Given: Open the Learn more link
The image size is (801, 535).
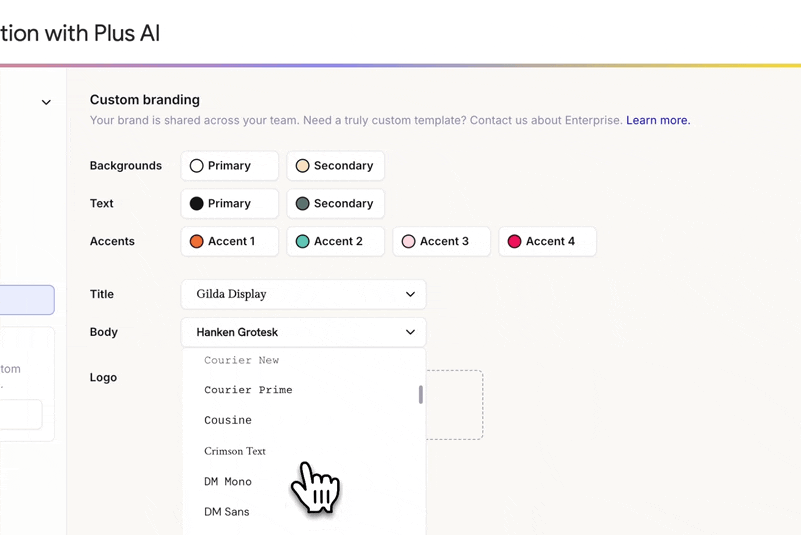Looking at the screenshot, I should tap(658, 120).
